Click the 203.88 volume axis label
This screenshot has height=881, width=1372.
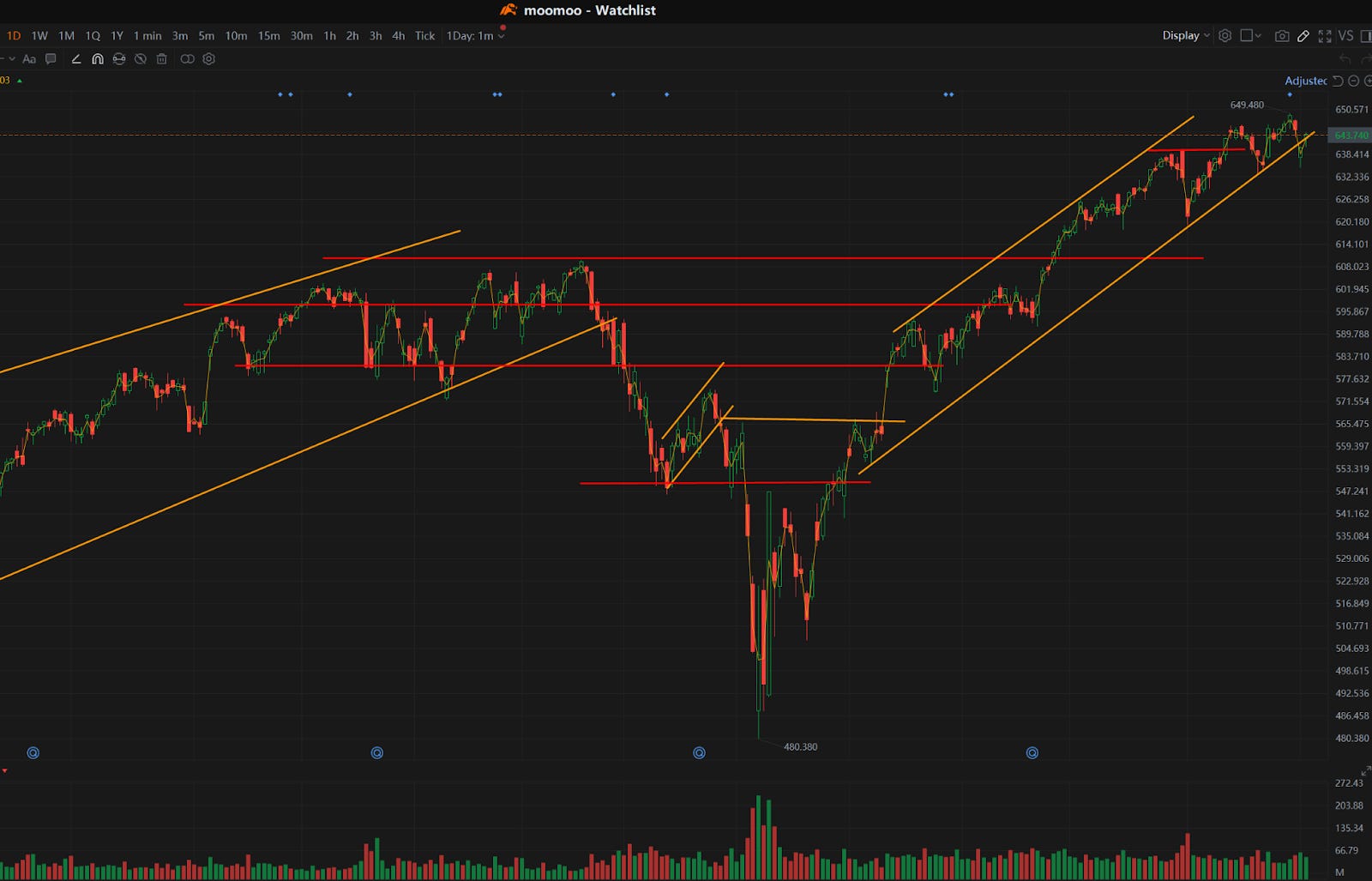click(x=1349, y=806)
